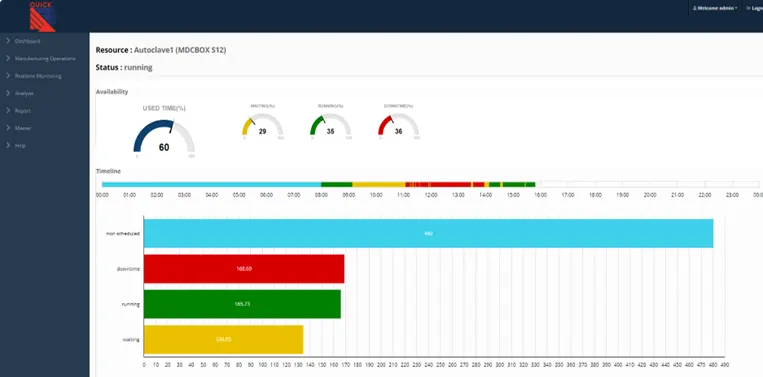
Task: Open the Welcome admin user dropdown
Action: [x=715, y=8]
